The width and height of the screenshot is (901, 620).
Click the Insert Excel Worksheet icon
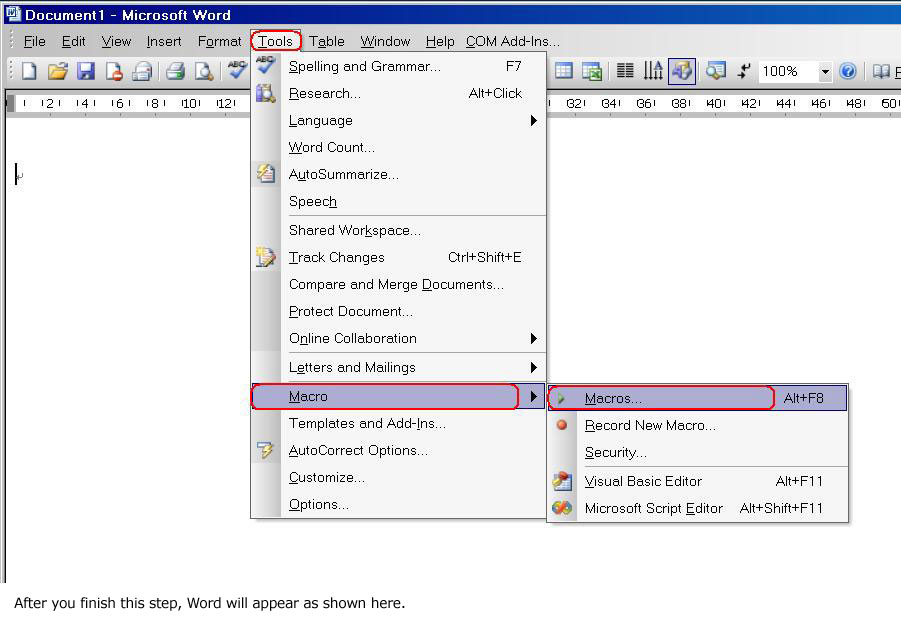[592, 71]
